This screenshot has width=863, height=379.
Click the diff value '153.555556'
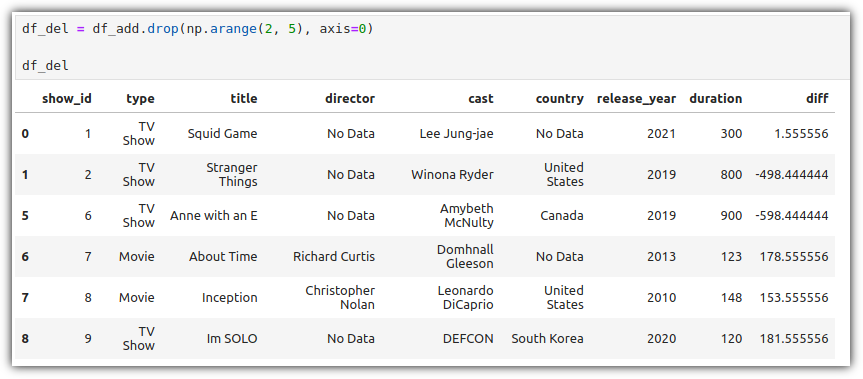tap(794, 298)
